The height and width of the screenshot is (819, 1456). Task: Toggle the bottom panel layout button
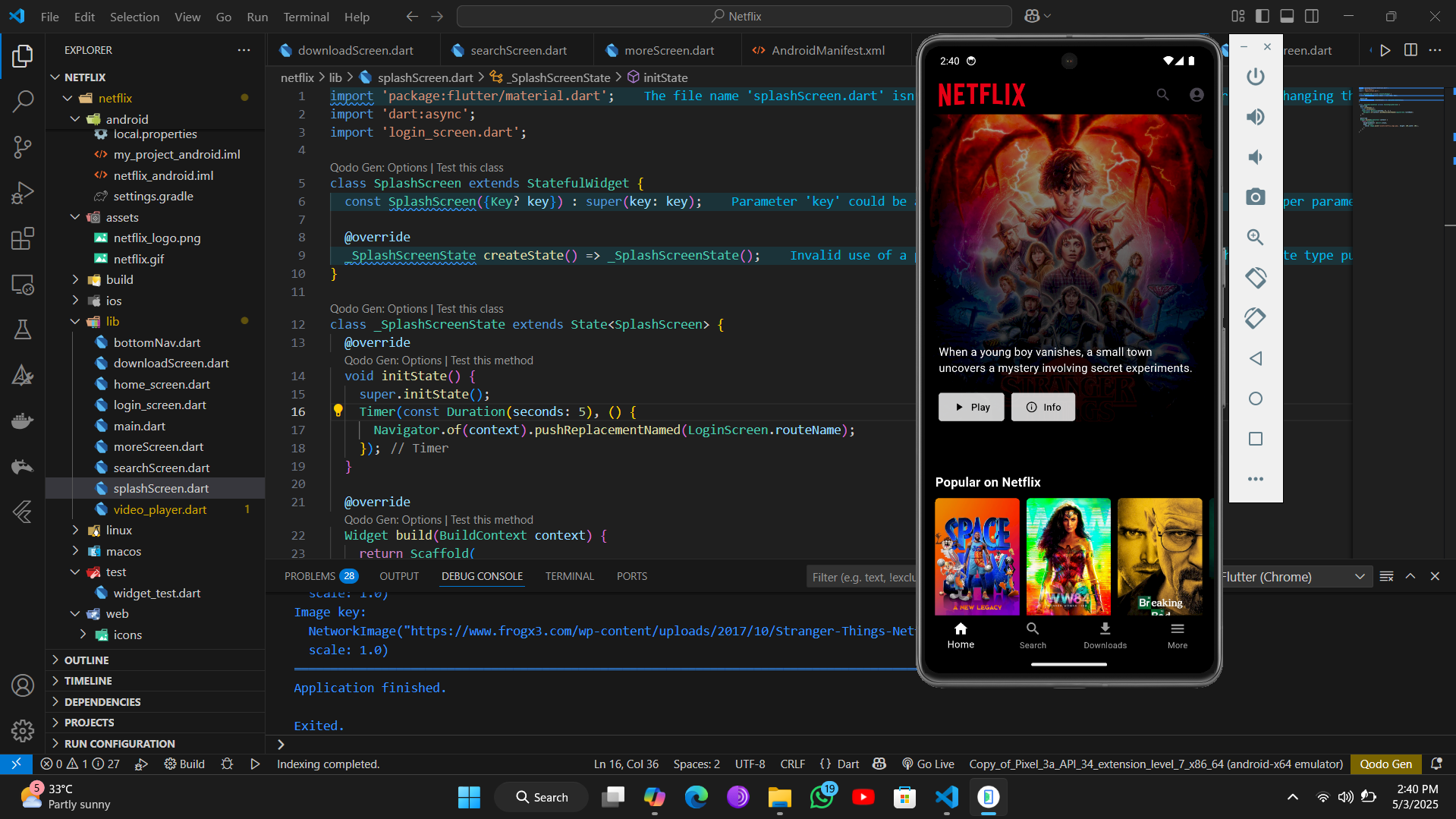point(1287,16)
